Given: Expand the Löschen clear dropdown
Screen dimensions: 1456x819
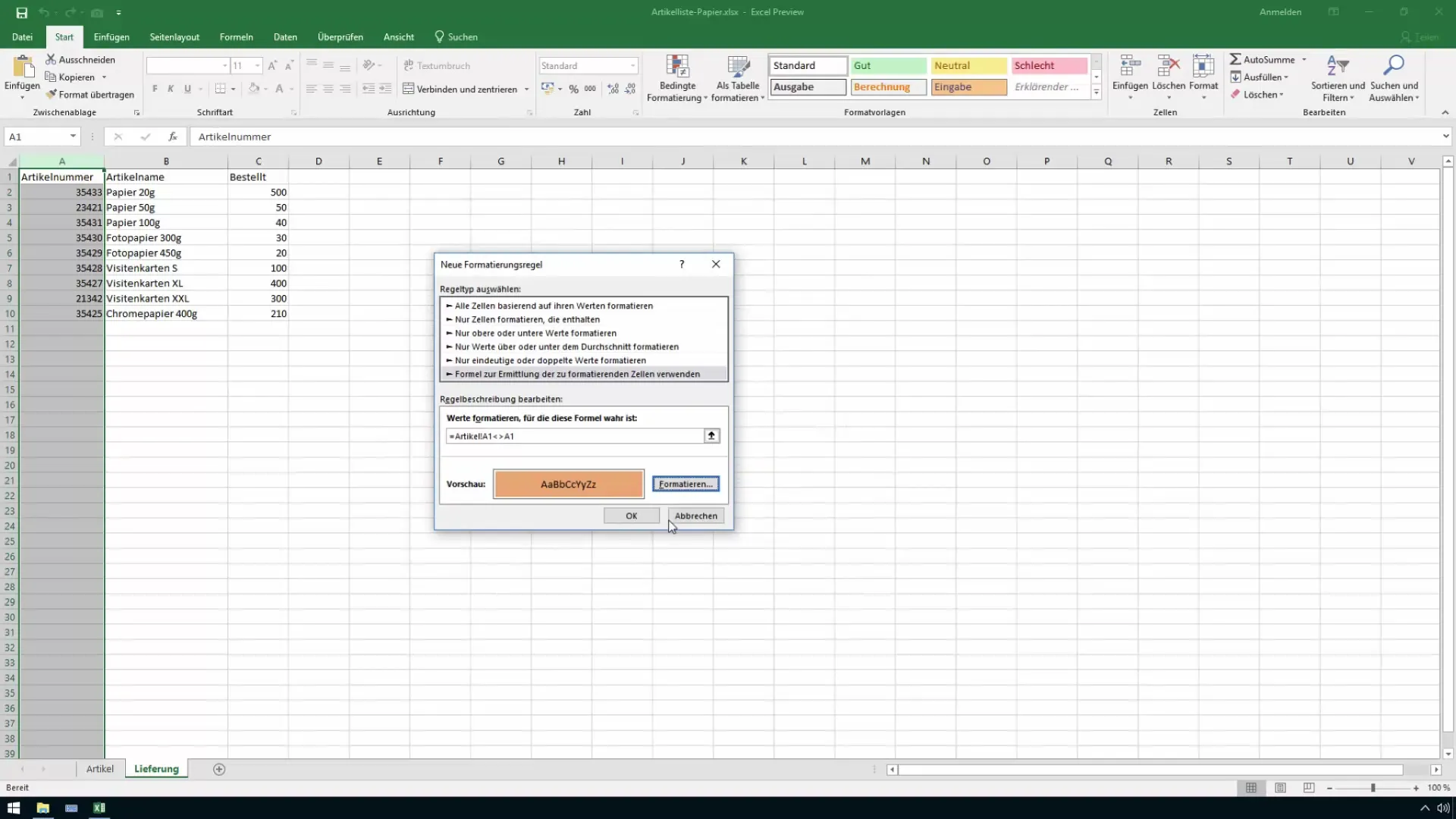Looking at the screenshot, I should point(1281,95).
